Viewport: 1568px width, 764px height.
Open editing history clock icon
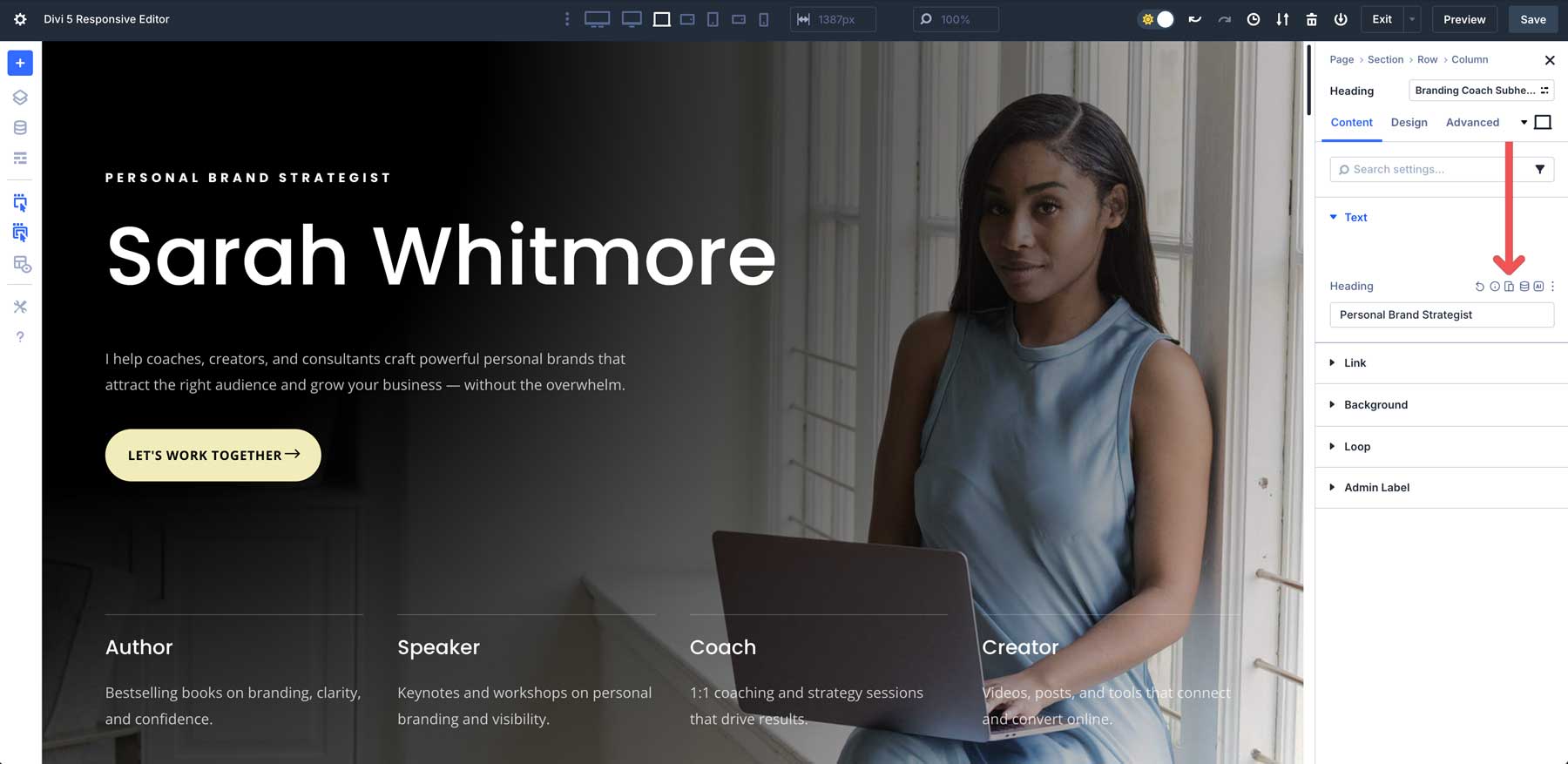point(1253,19)
